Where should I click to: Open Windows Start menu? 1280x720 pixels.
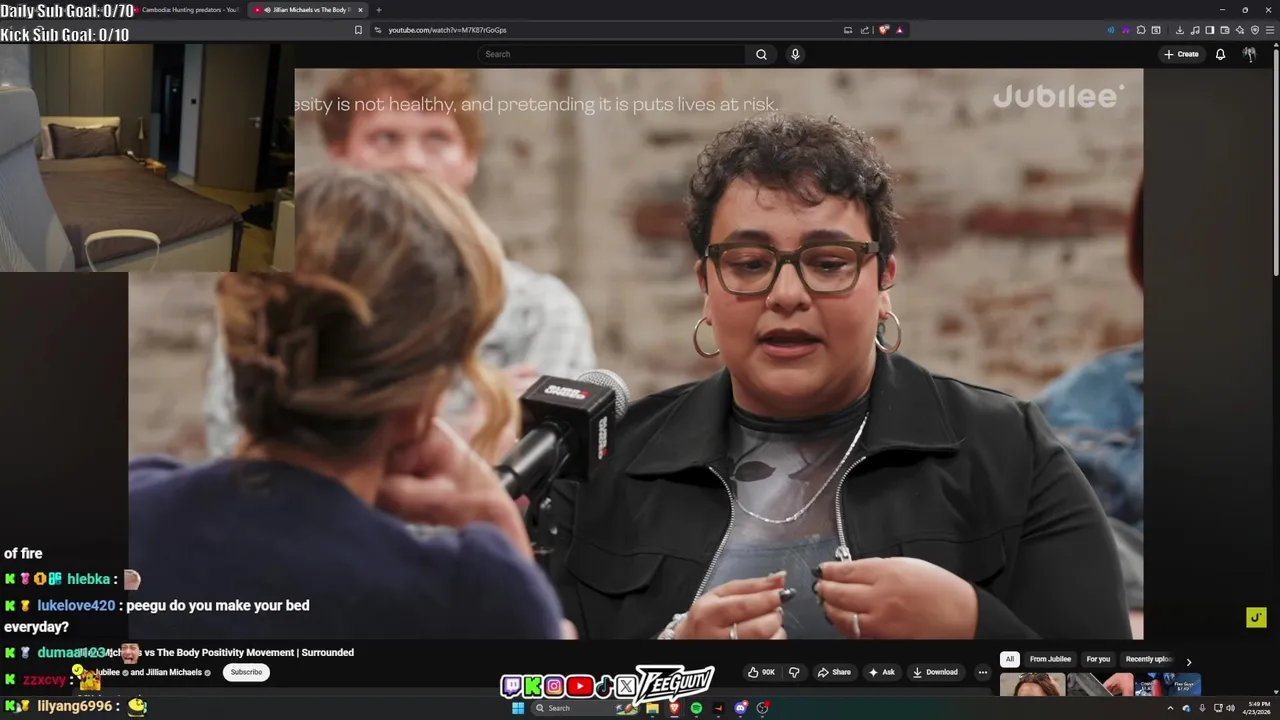[x=518, y=708]
